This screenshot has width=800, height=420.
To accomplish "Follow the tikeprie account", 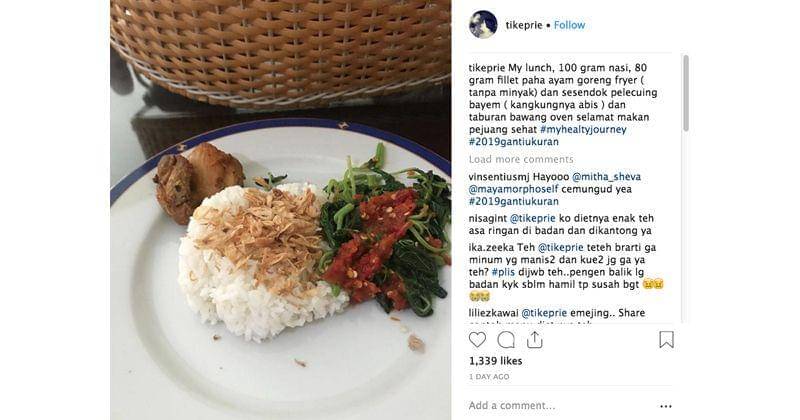I will (x=569, y=25).
